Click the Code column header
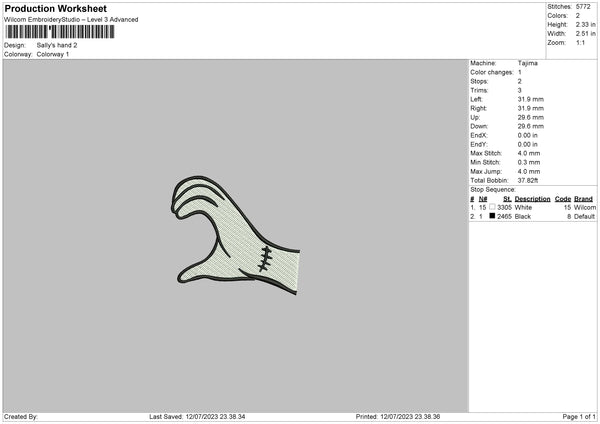The width and height of the screenshot is (600, 424). pos(562,199)
